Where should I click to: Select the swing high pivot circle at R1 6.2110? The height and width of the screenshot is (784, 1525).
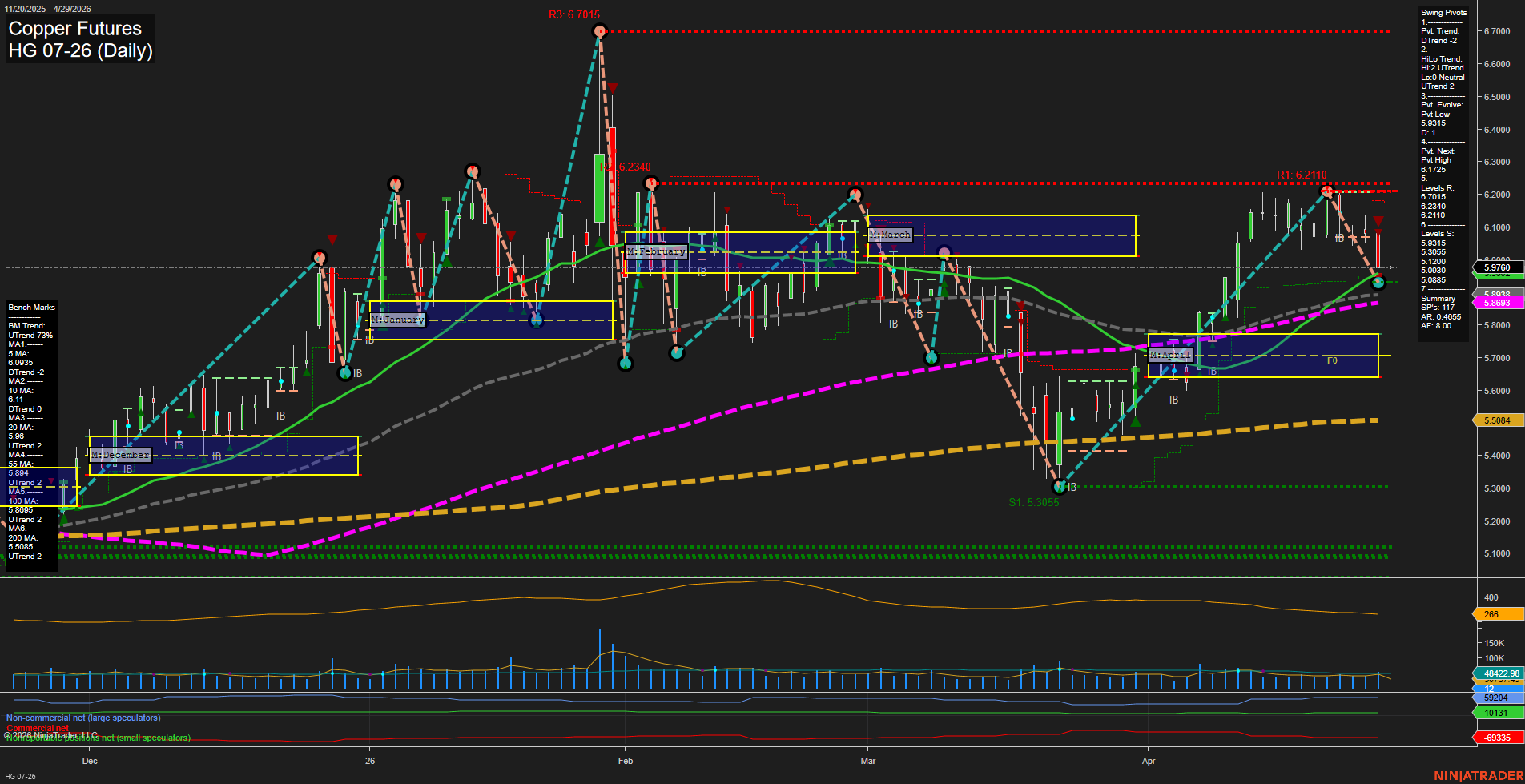click(x=1326, y=191)
